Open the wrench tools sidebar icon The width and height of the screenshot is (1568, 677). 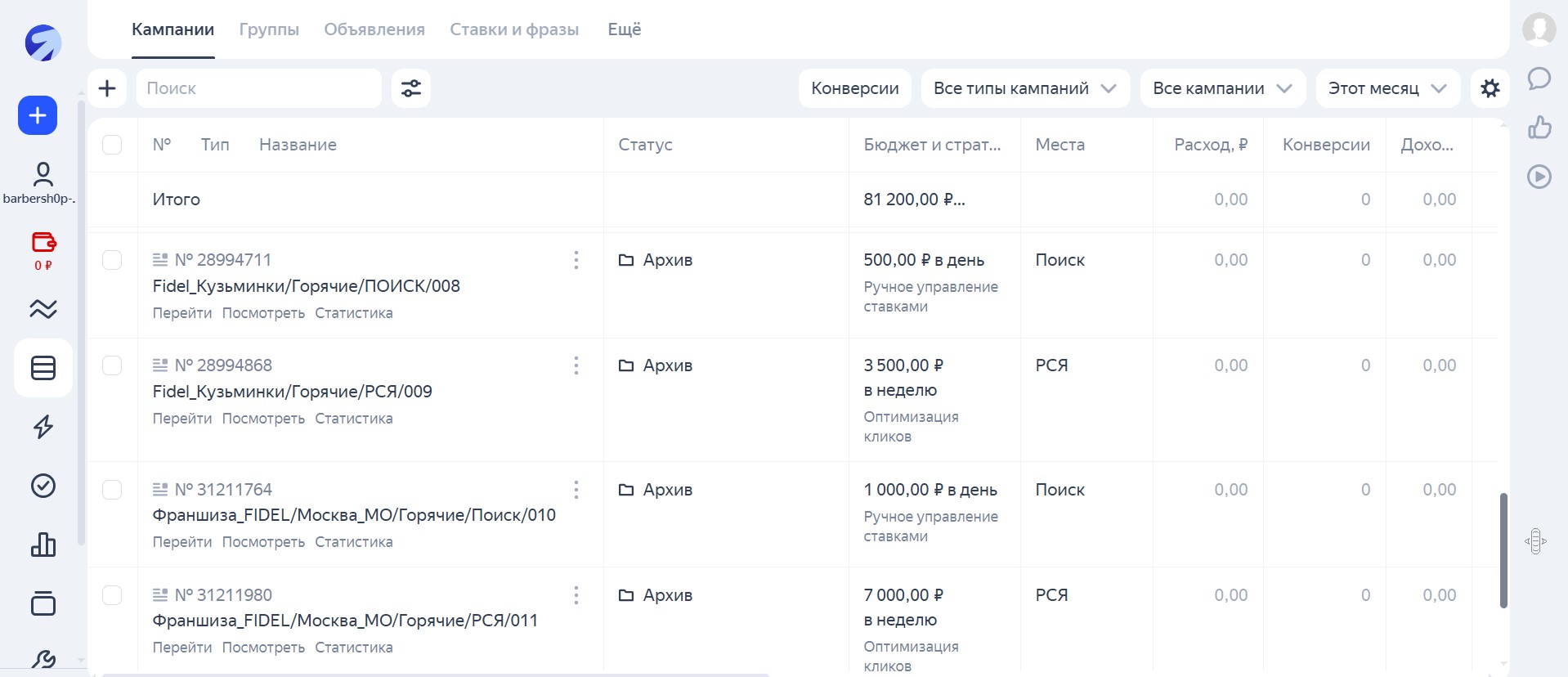coord(43,659)
